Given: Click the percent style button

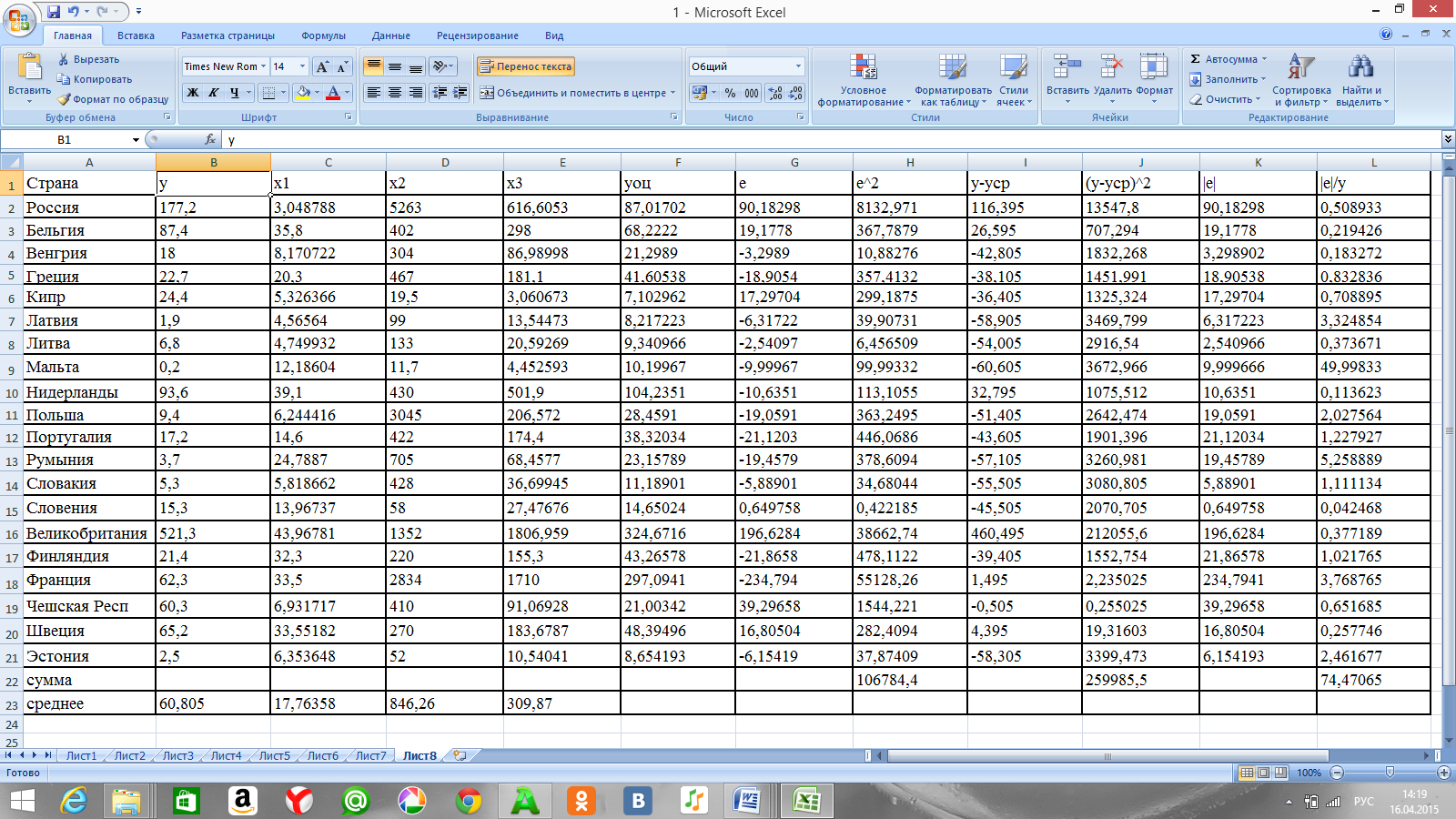Looking at the screenshot, I should [x=730, y=93].
